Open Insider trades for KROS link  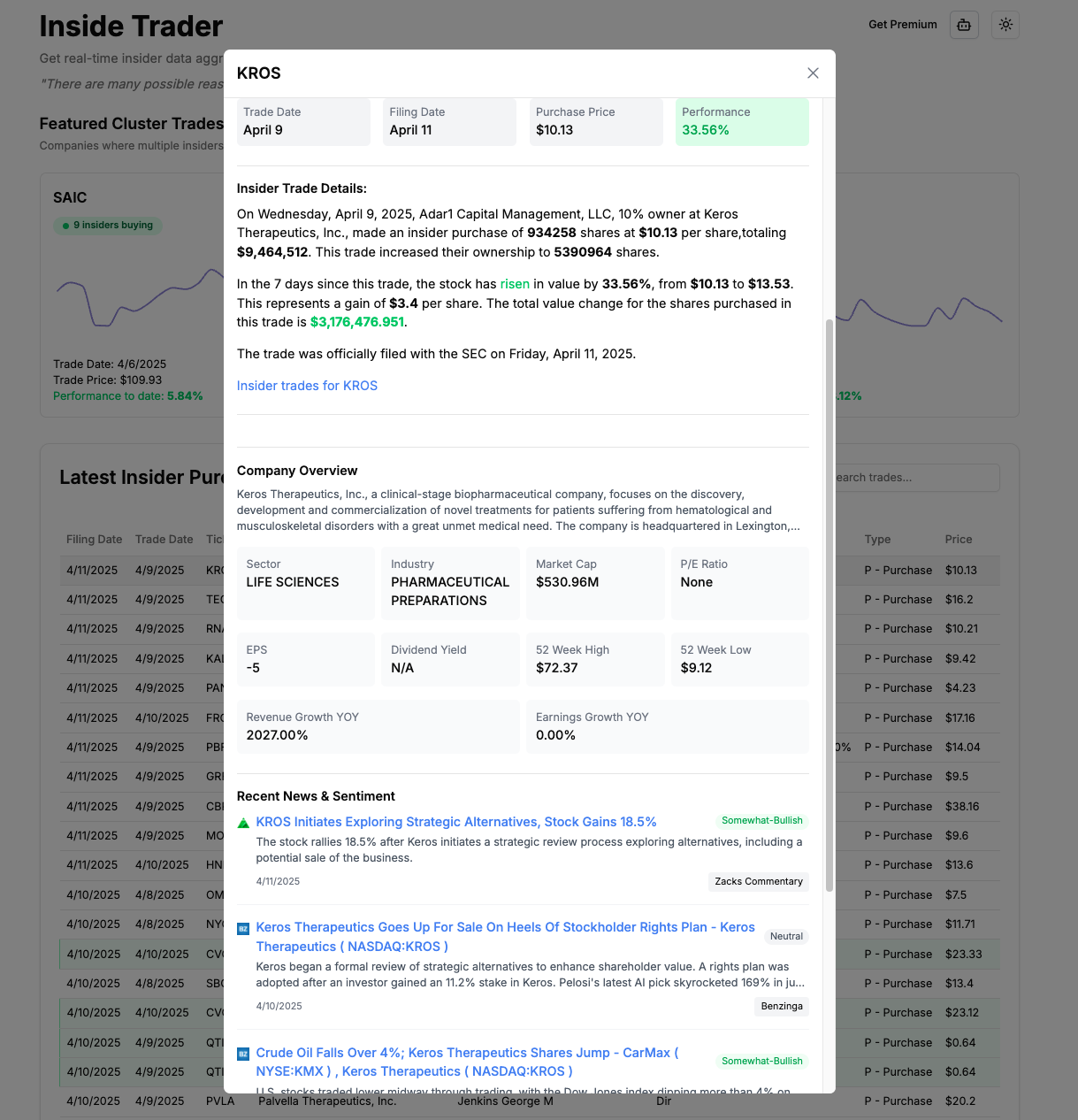tap(307, 386)
